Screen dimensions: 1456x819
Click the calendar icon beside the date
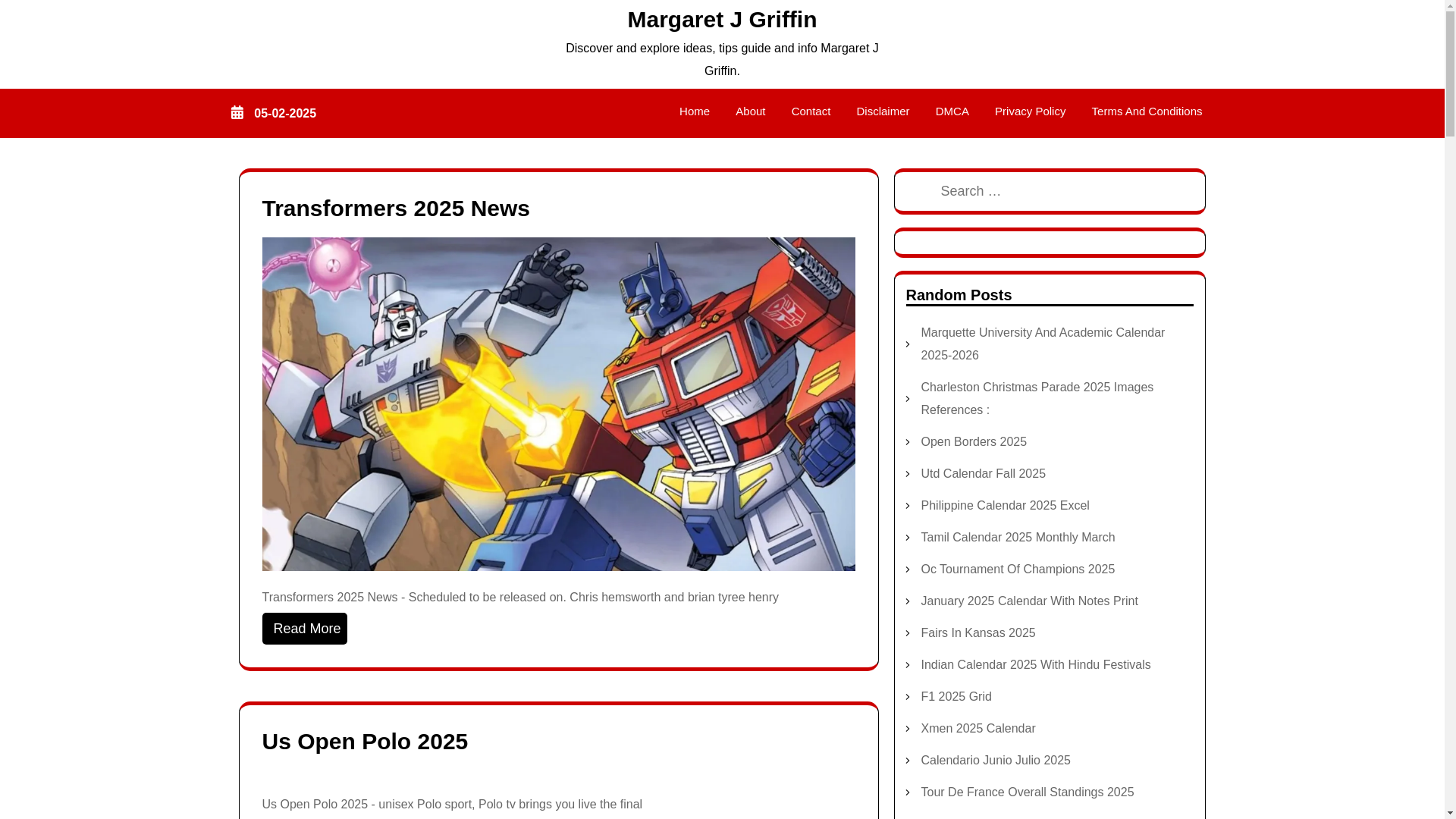[237, 113]
